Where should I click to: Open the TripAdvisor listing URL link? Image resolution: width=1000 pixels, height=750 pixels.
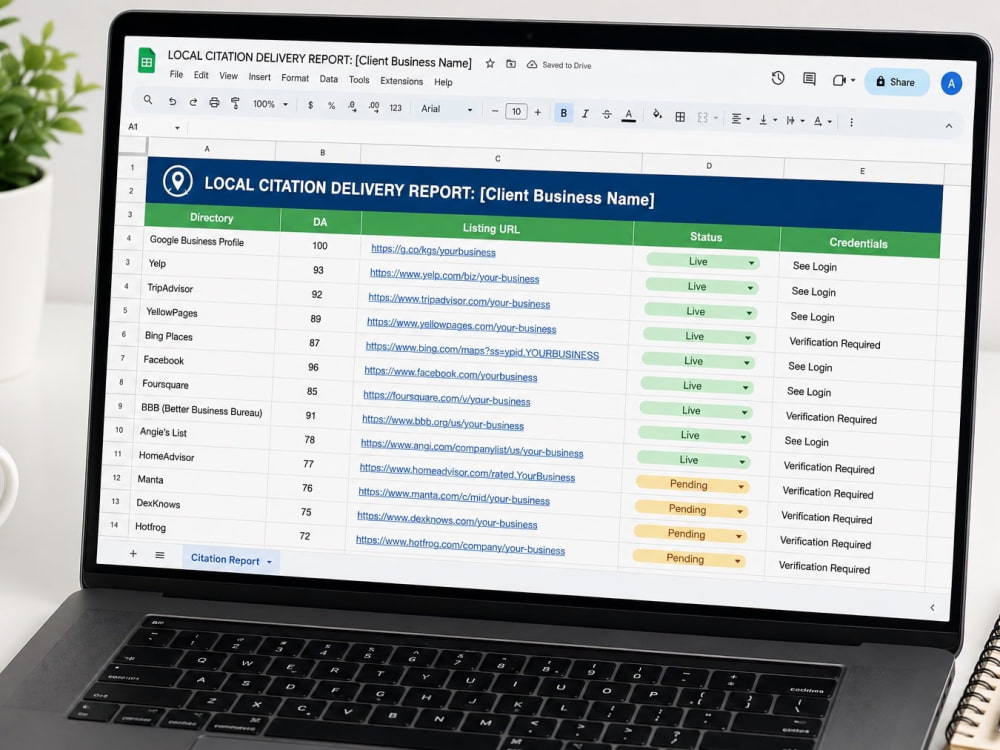(x=459, y=300)
